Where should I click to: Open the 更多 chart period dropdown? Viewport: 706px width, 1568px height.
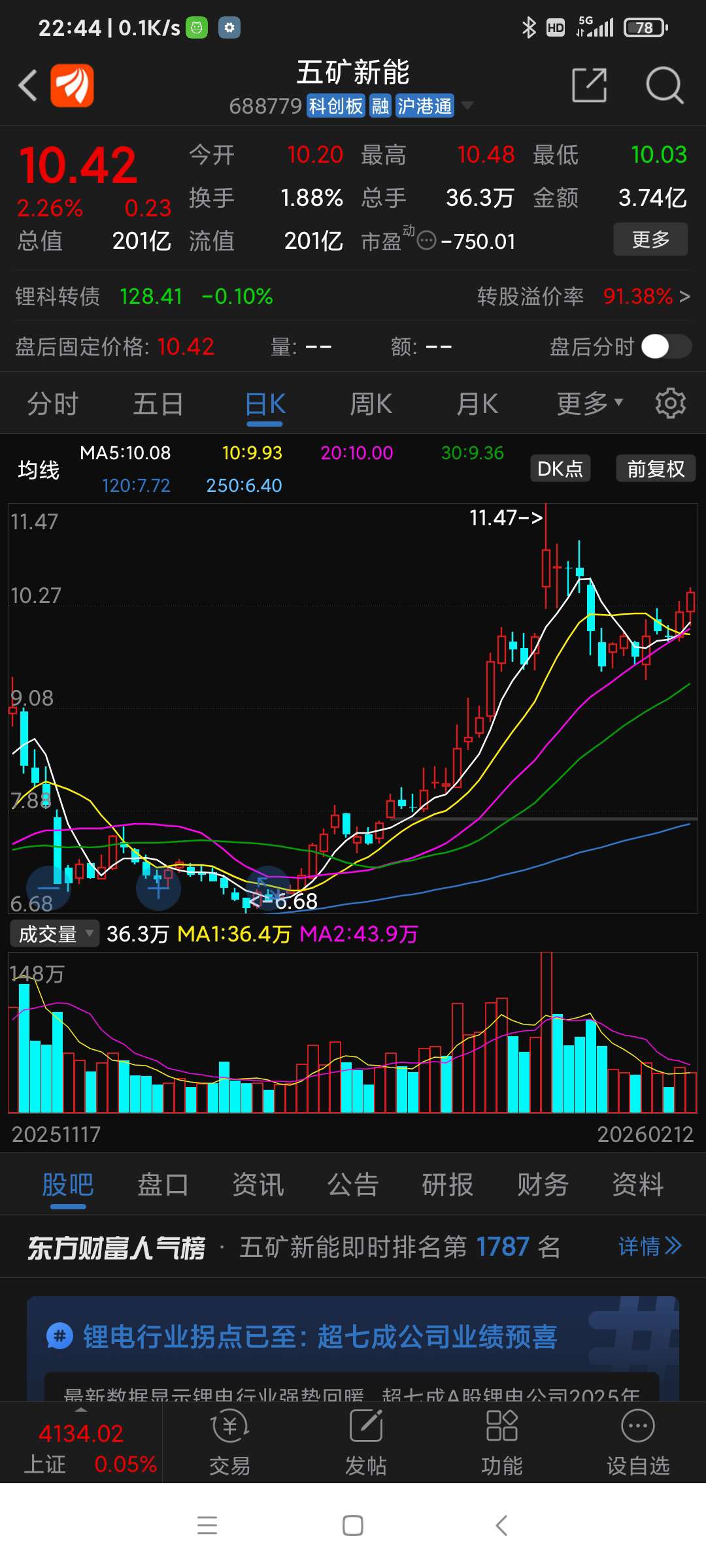pos(590,403)
